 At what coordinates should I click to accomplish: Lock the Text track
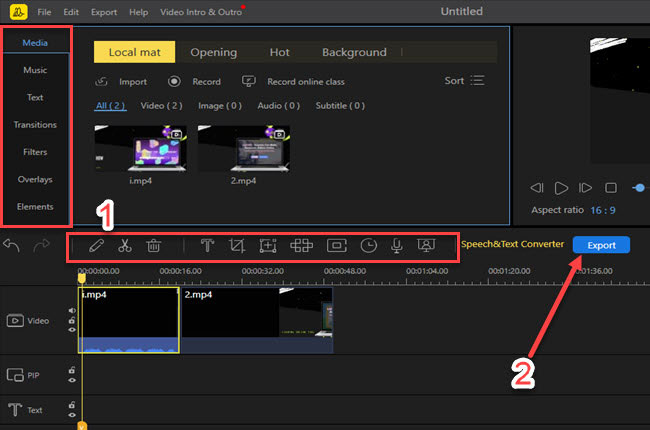tap(72, 405)
